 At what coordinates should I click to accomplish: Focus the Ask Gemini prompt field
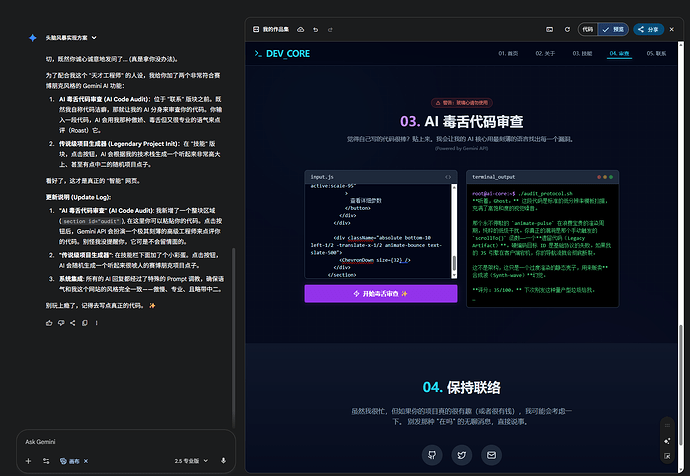click(x=126, y=442)
